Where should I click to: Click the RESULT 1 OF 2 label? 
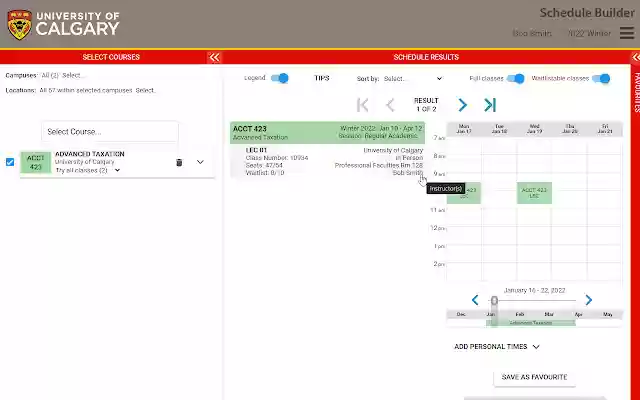tap(426, 105)
